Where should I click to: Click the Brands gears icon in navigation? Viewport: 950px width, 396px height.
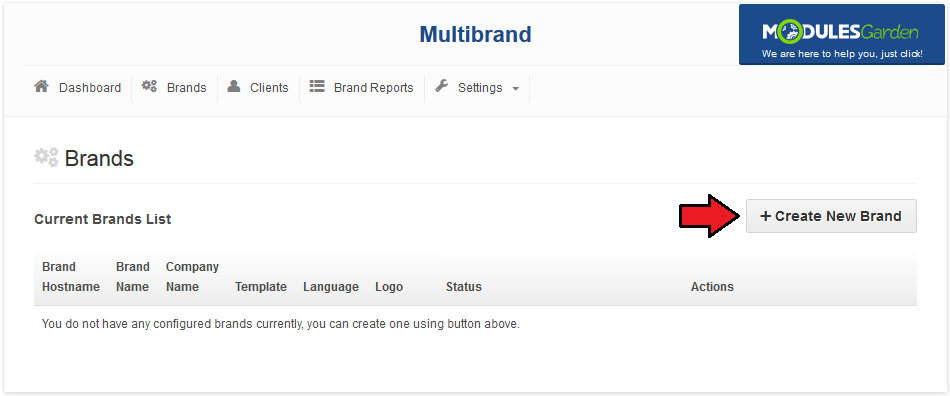(x=149, y=86)
